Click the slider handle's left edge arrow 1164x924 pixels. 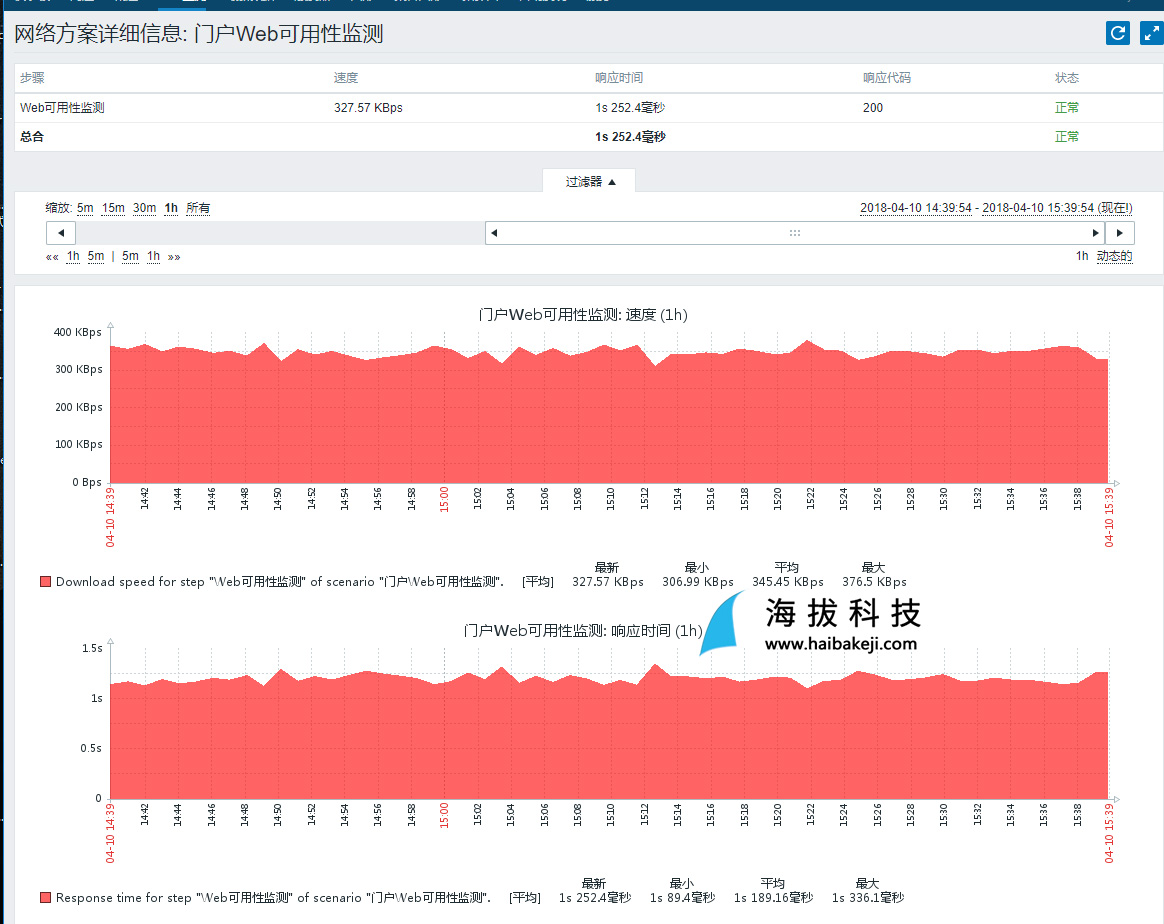(494, 233)
